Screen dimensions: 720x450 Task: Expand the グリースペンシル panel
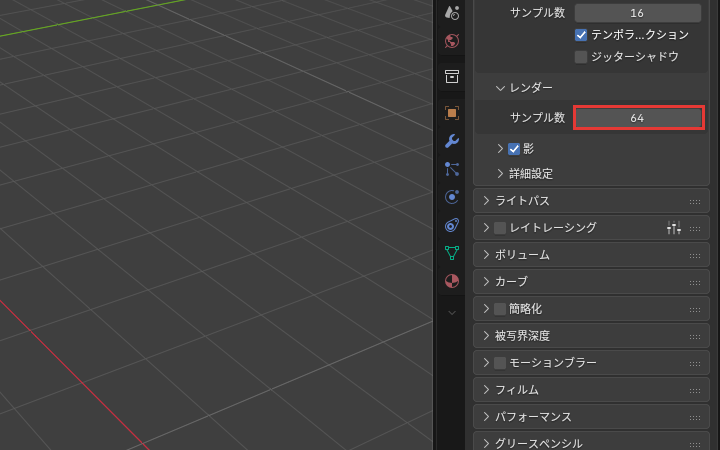click(486, 443)
